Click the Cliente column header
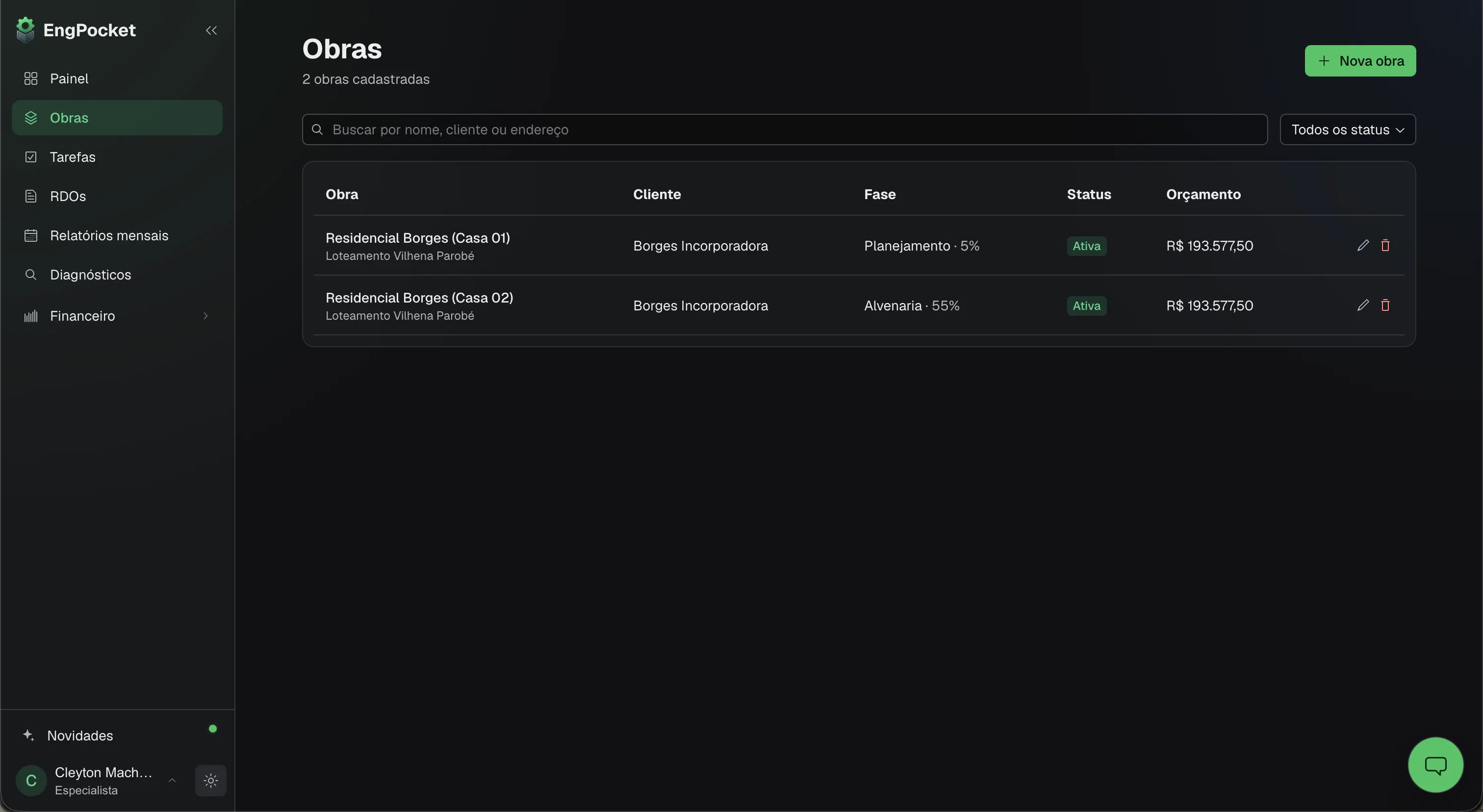This screenshot has width=1483, height=812. coord(657,195)
